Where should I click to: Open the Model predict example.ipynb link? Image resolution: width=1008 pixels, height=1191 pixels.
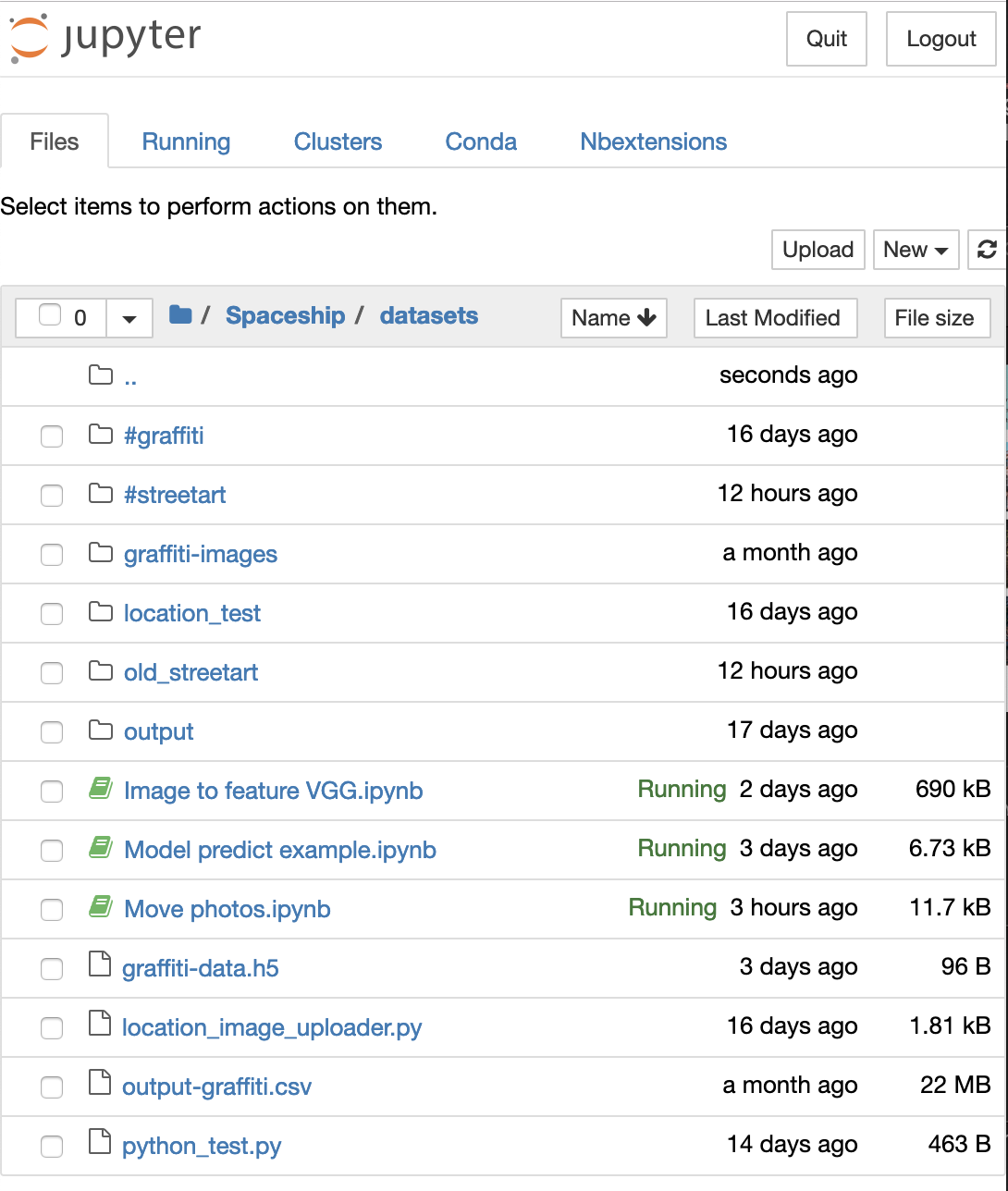(x=280, y=850)
